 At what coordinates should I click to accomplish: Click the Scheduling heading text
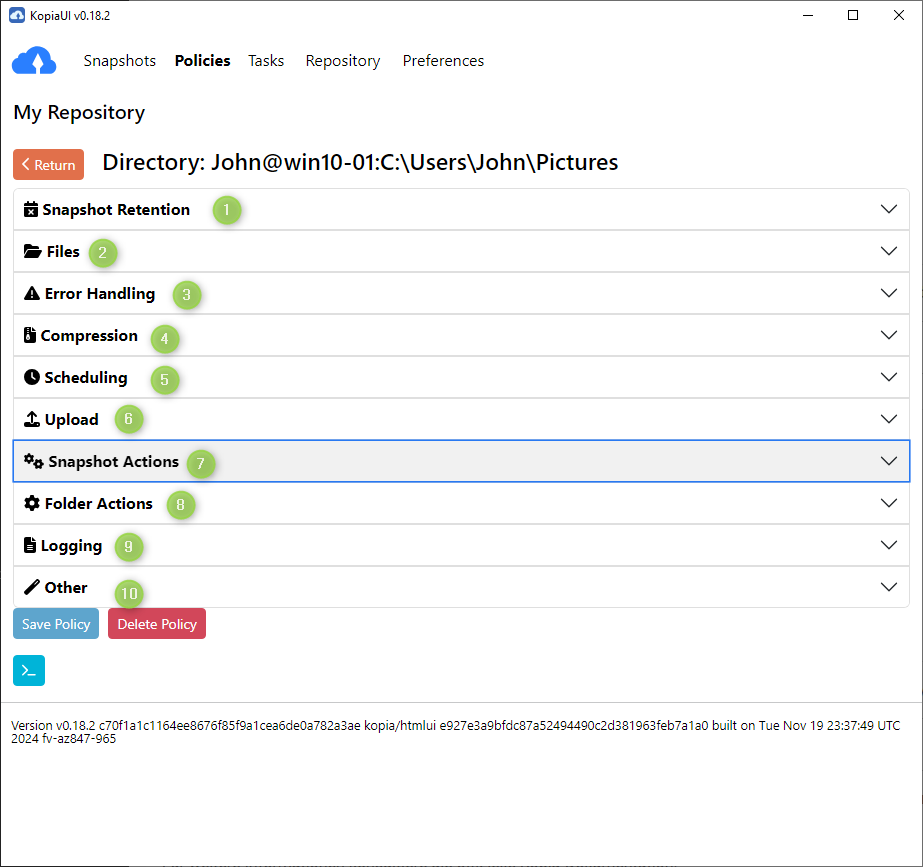(x=86, y=377)
